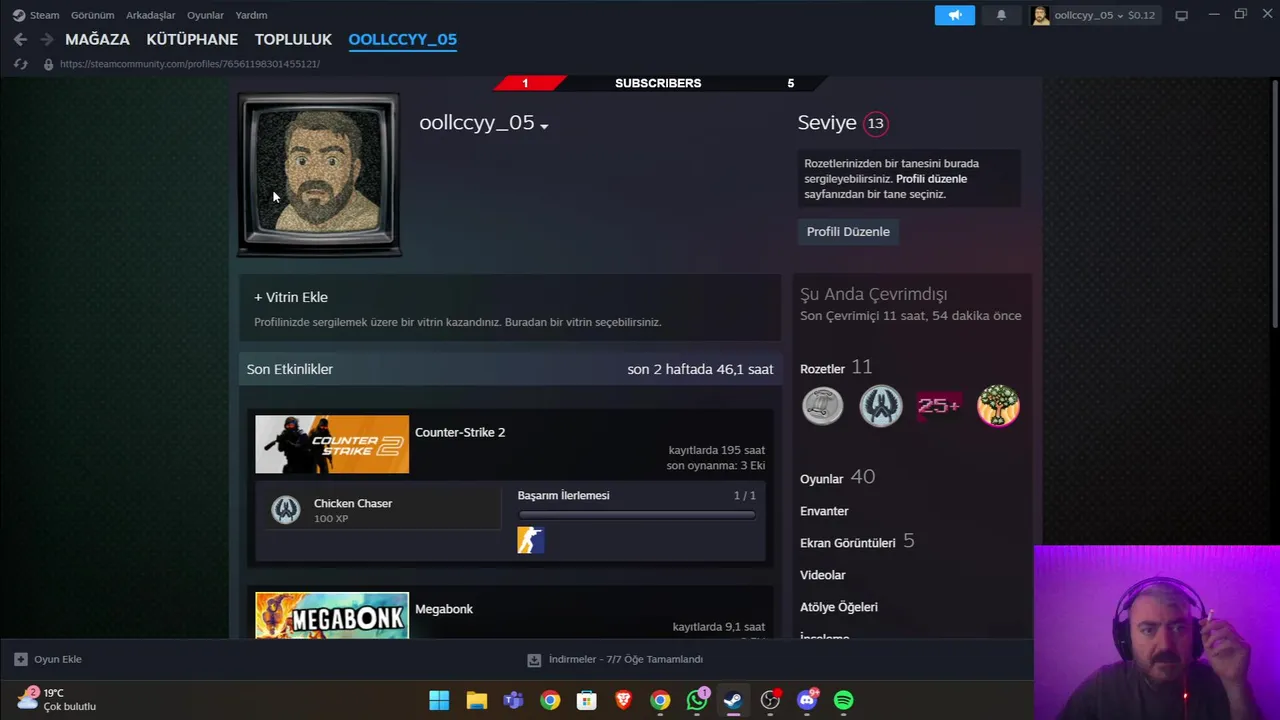Click the 'son 2 haftada 46,1 saat' text
The image size is (1280, 720).
[700, 369]
